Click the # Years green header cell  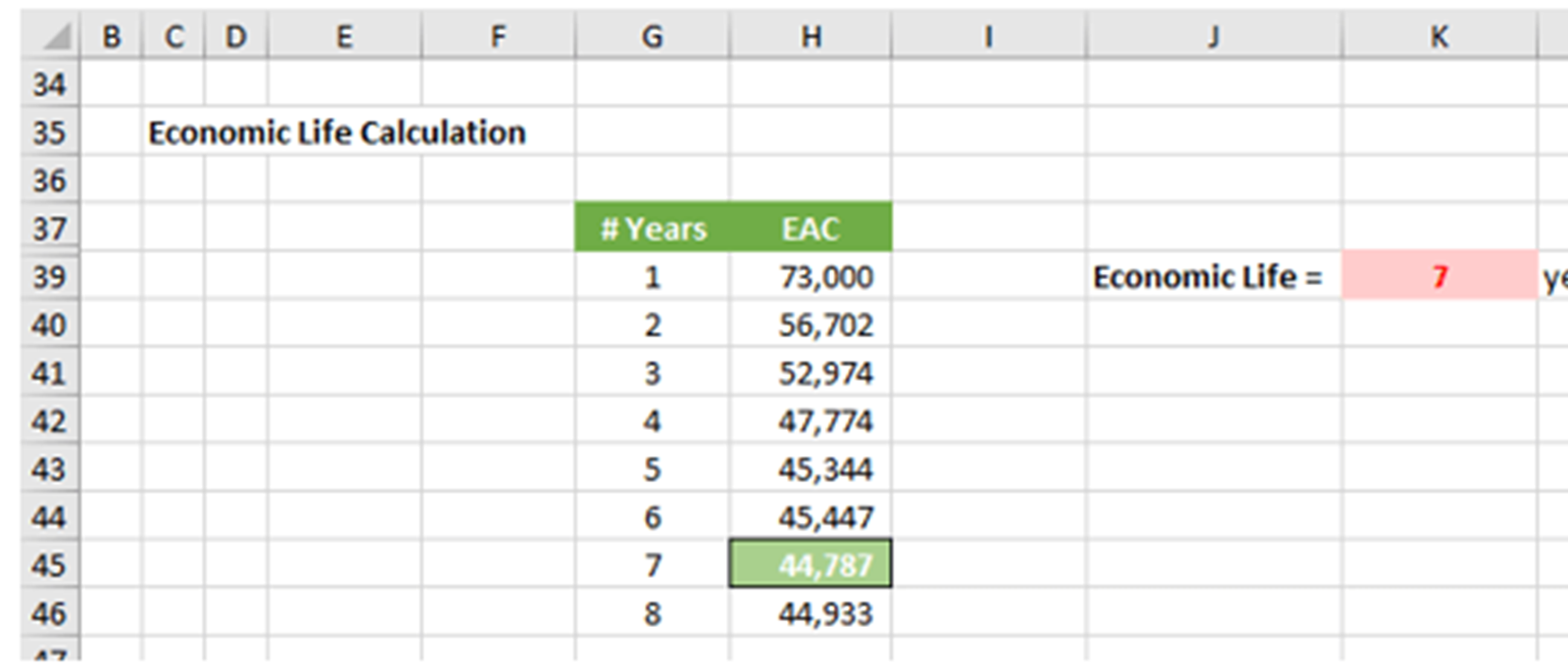coord(653,228)
